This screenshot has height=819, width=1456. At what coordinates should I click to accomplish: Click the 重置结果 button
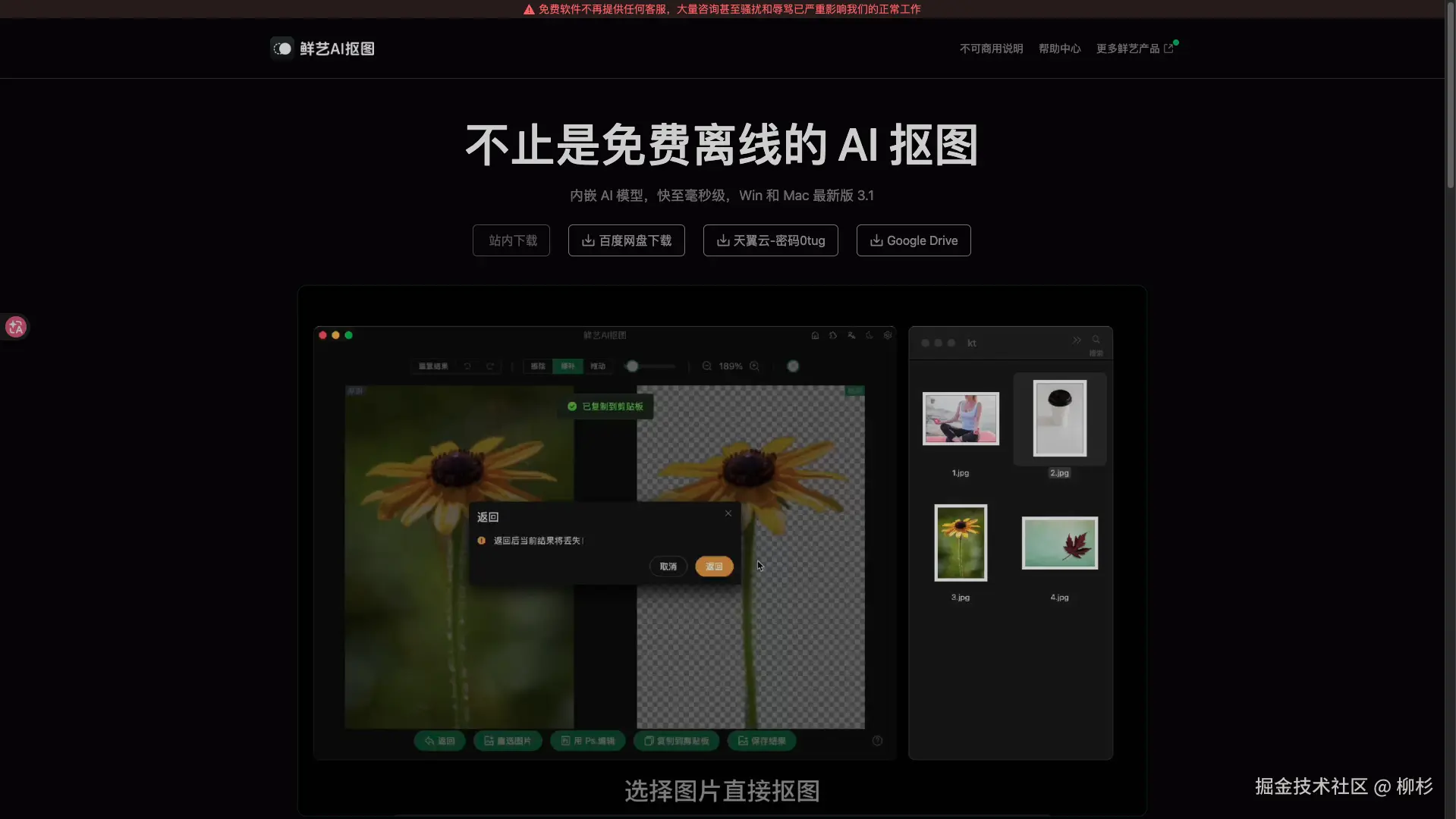click(x=433, y=366)
